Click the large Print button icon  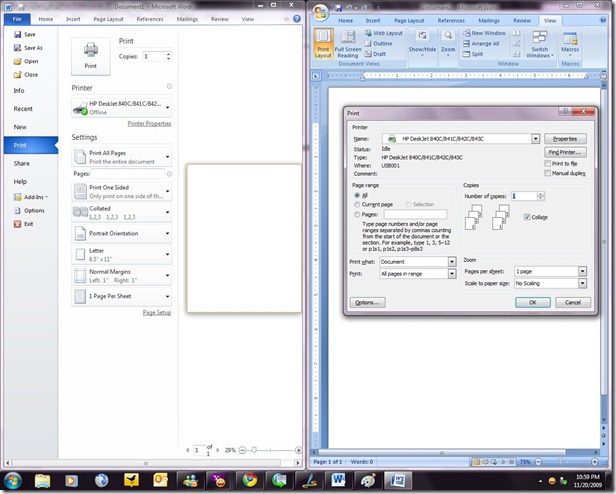[x=91, y=55]
